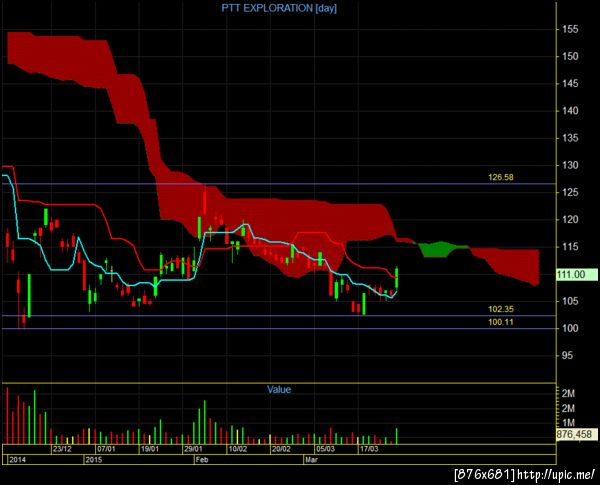The height and width of the screenshot is (485, 600).
Task: Click the 05/03 date marker
Action: click(325, 449)
